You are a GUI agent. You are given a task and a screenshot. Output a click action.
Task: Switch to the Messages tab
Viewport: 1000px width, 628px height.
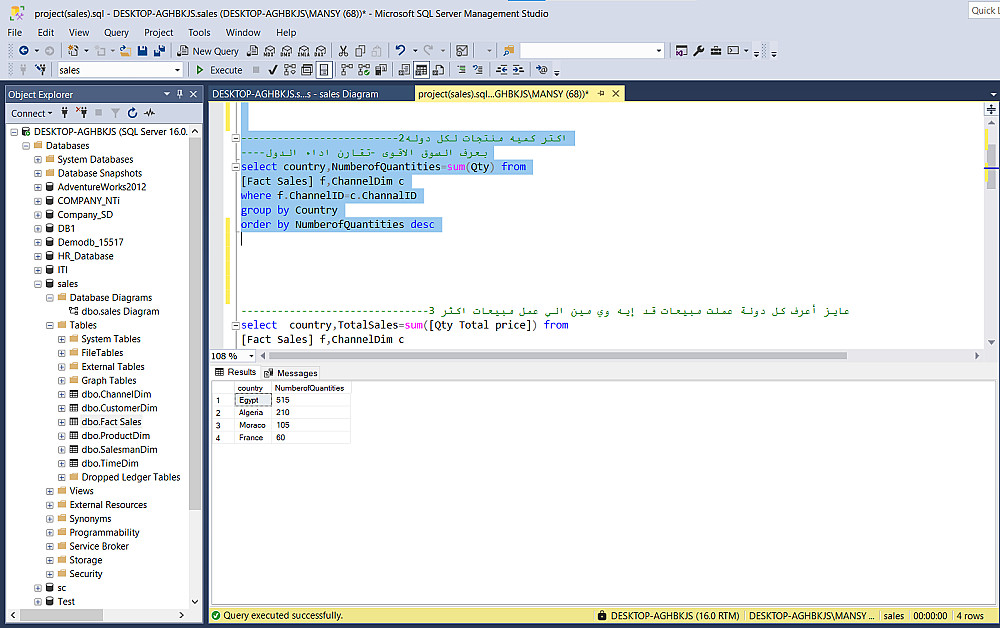291,373
